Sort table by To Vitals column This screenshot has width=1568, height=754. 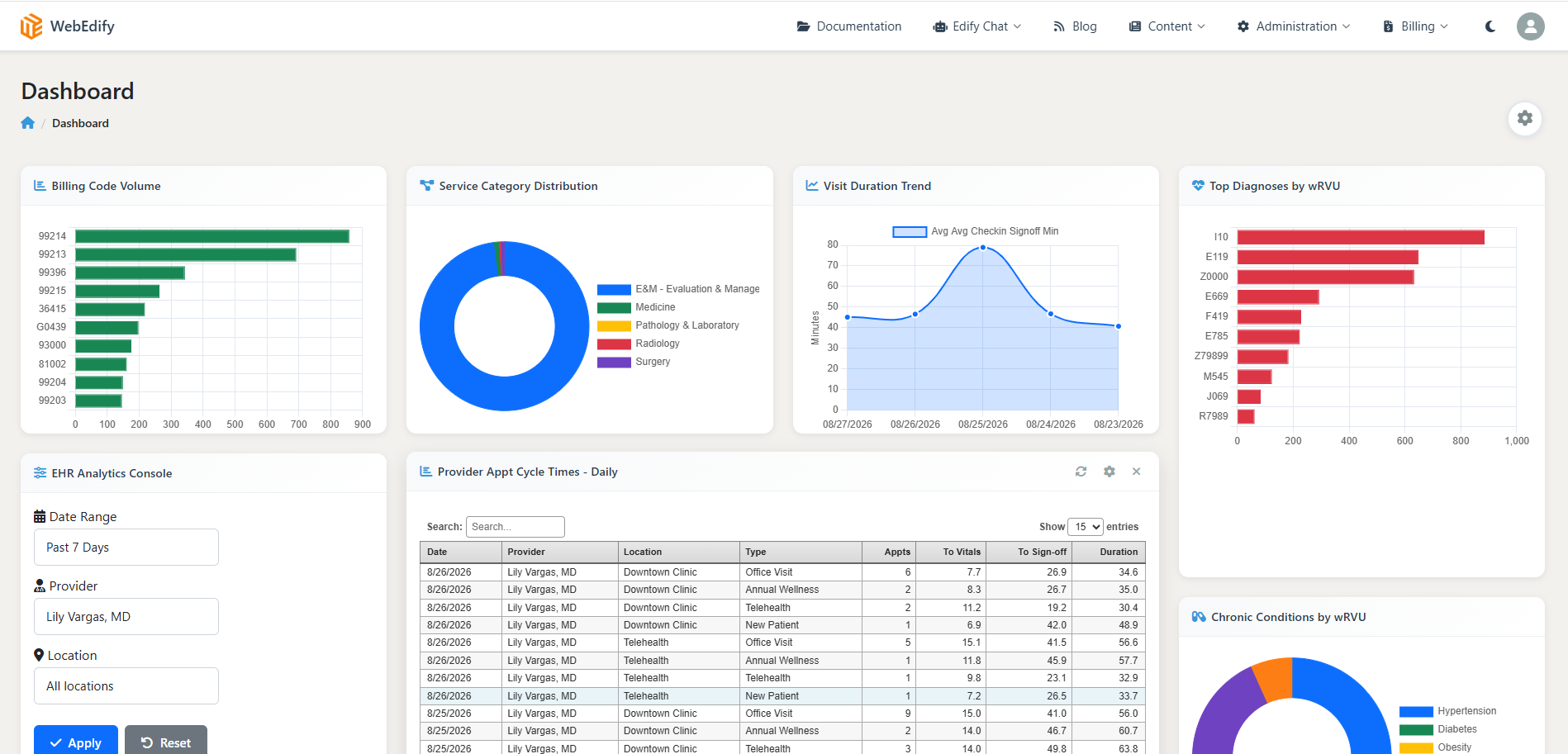click(x=953, y=552)
